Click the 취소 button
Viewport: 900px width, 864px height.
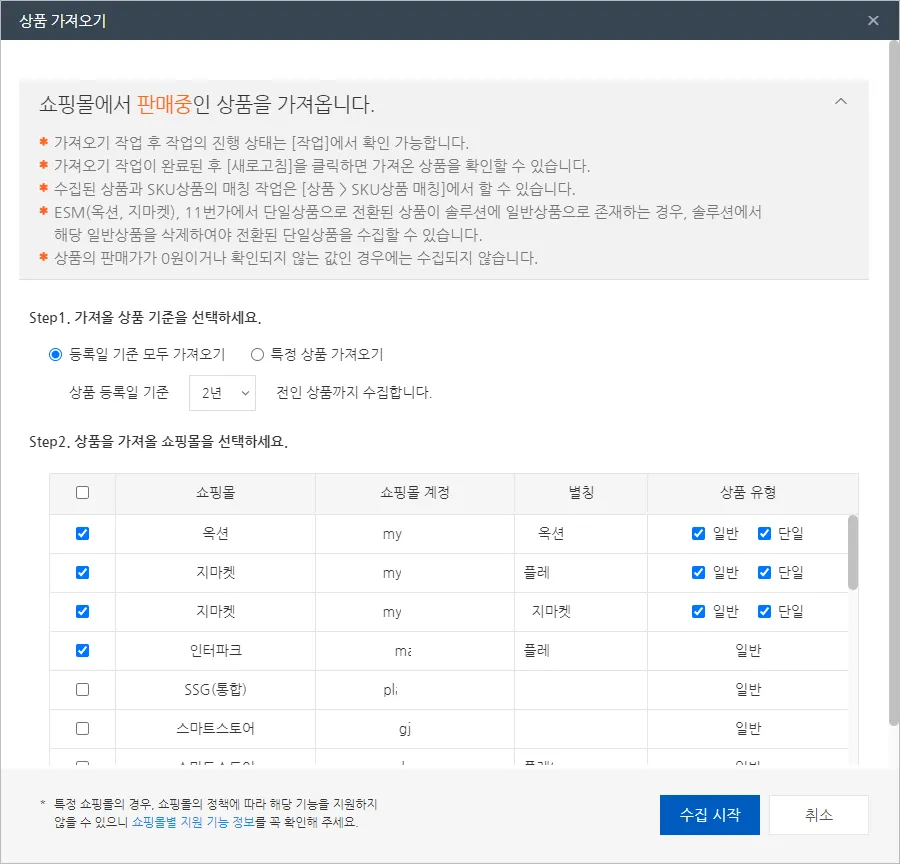[x=818, y=815]
